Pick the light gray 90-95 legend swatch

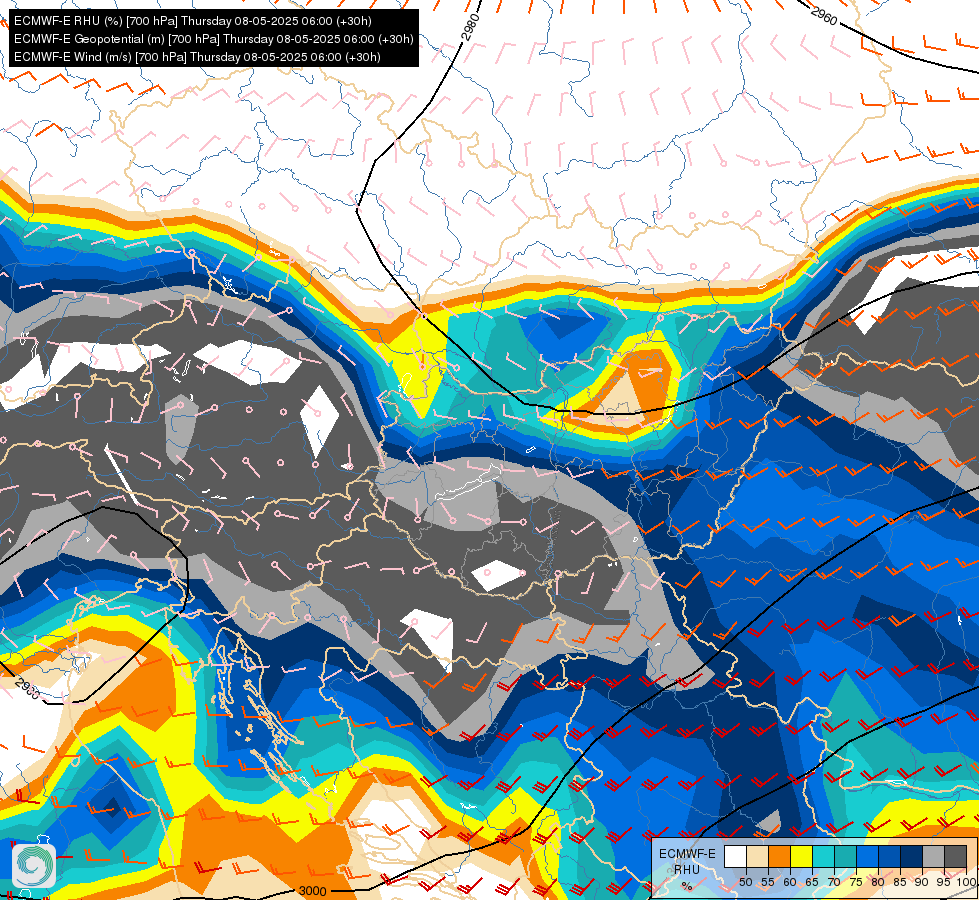pos(933,856)
